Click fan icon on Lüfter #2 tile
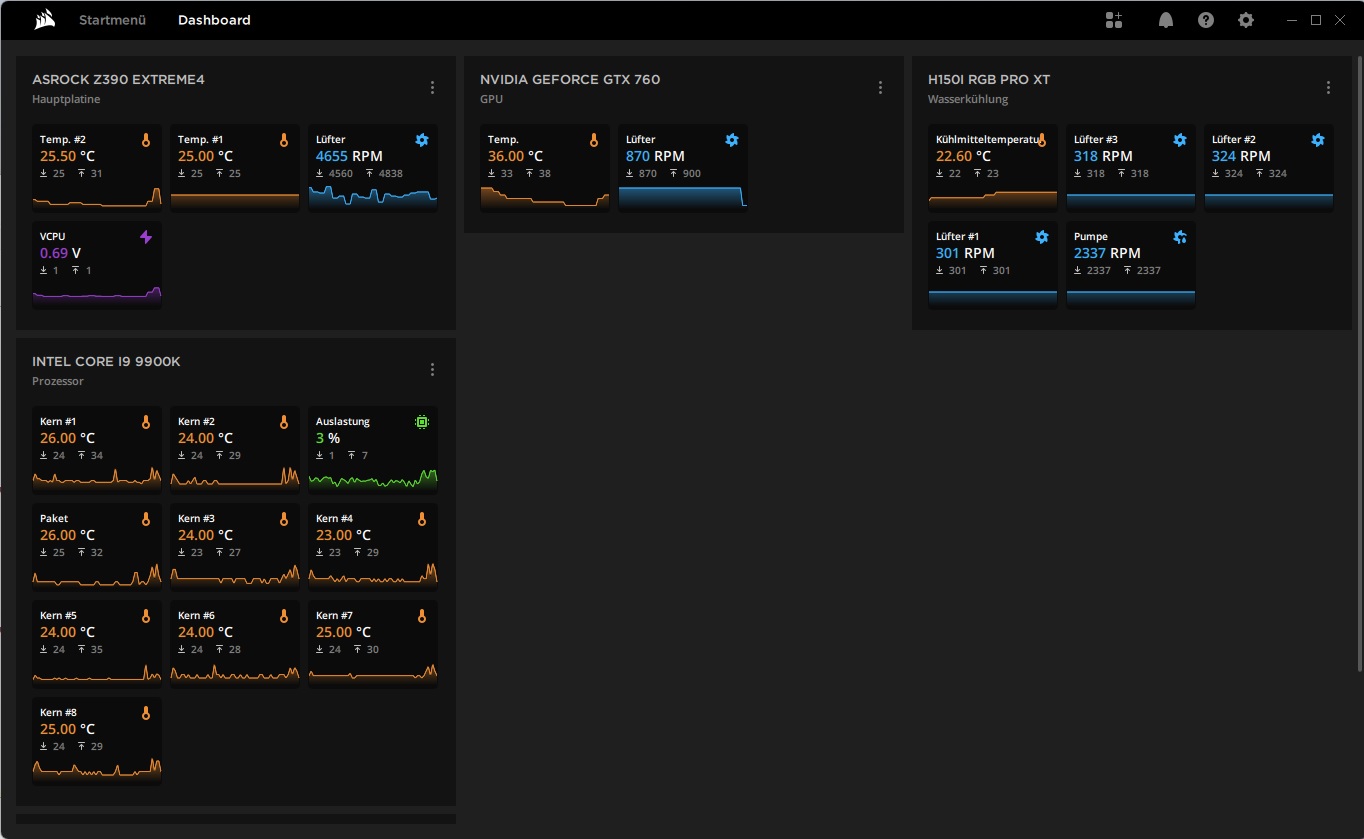1364x839 pixels. click(x=1318, y=141)
